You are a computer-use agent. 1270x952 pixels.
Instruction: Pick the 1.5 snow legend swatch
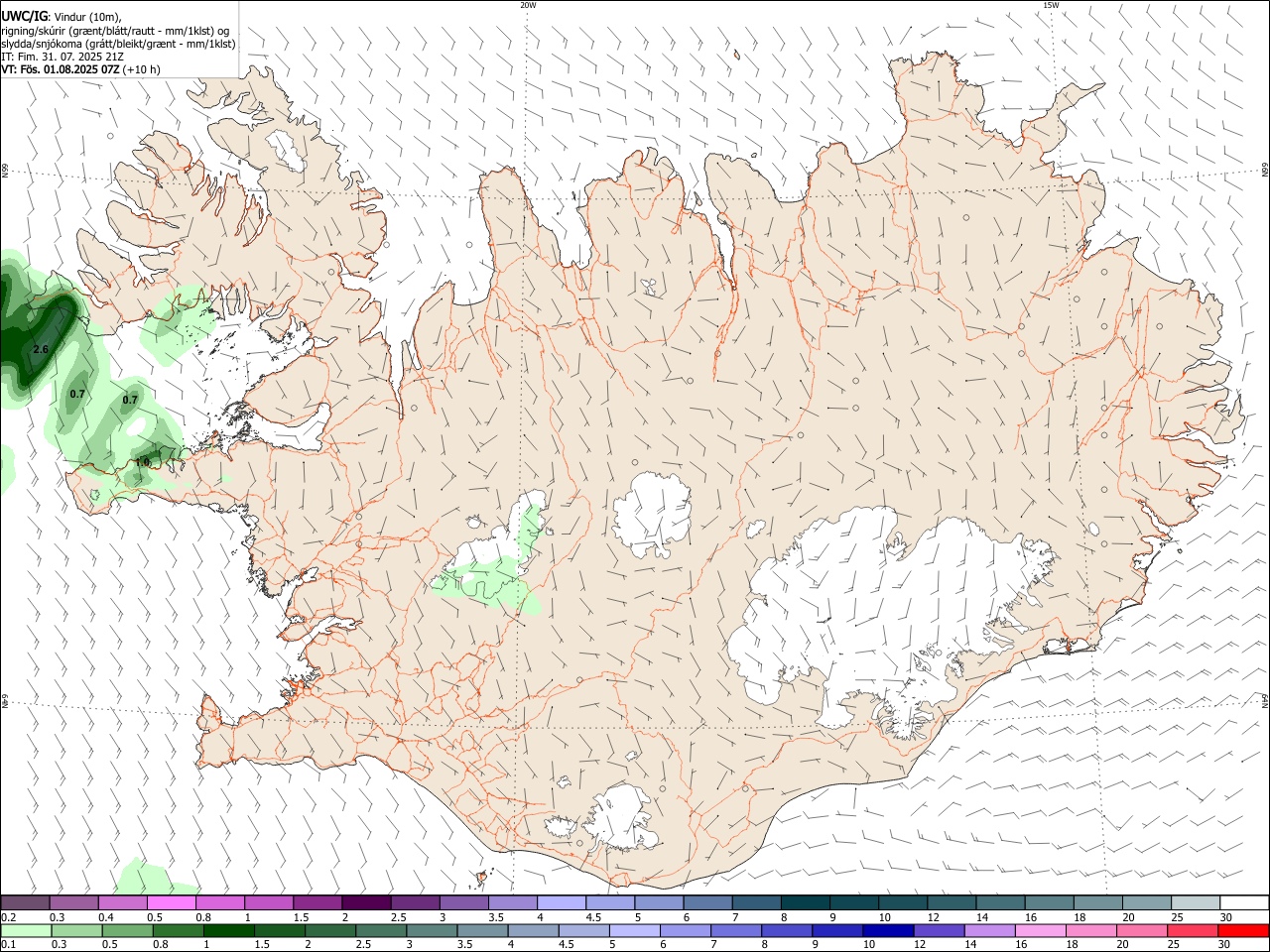pyautogui.click(x=317, y=903)
